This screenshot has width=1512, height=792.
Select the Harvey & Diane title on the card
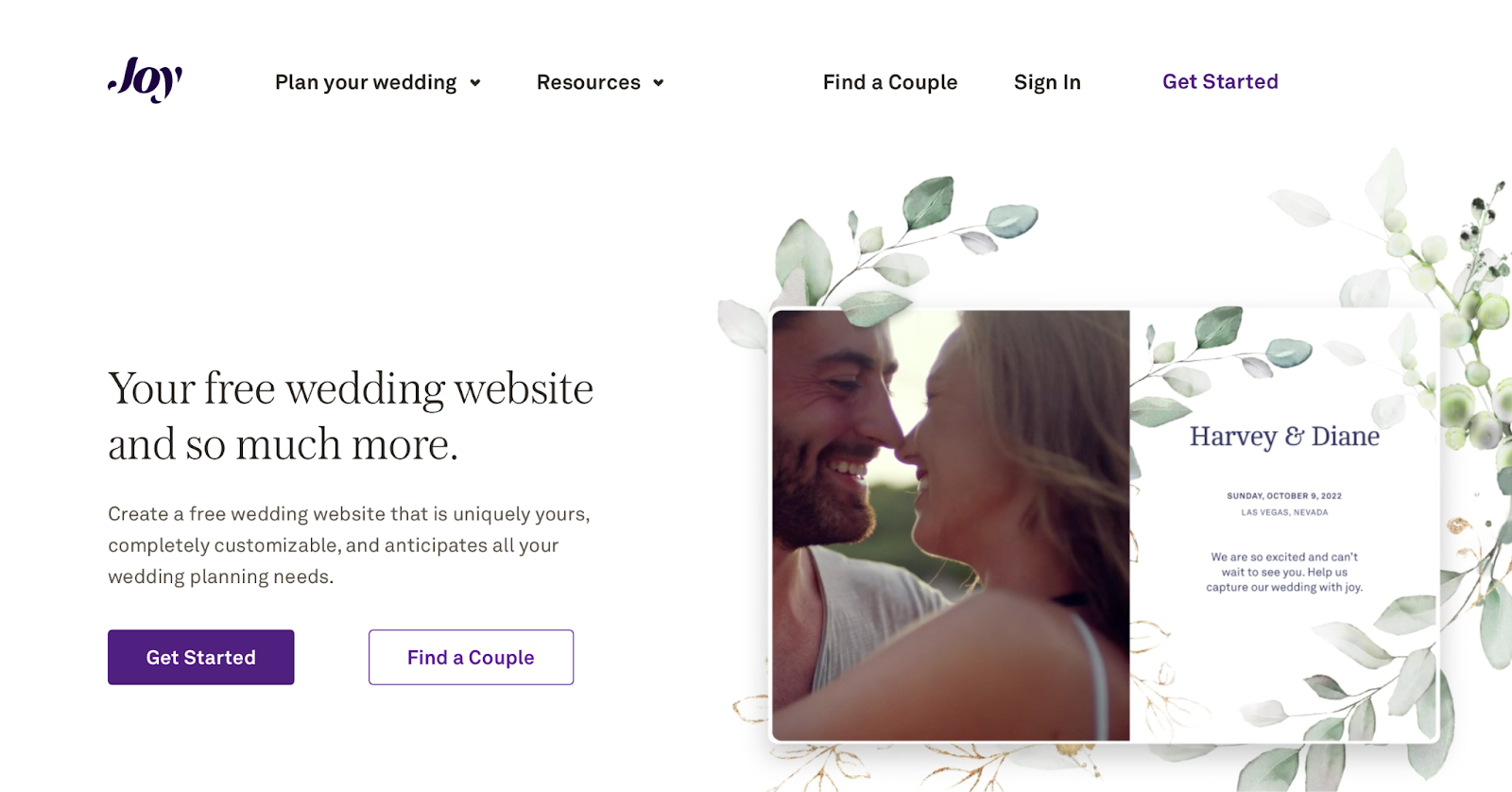tap(1284, 436)
